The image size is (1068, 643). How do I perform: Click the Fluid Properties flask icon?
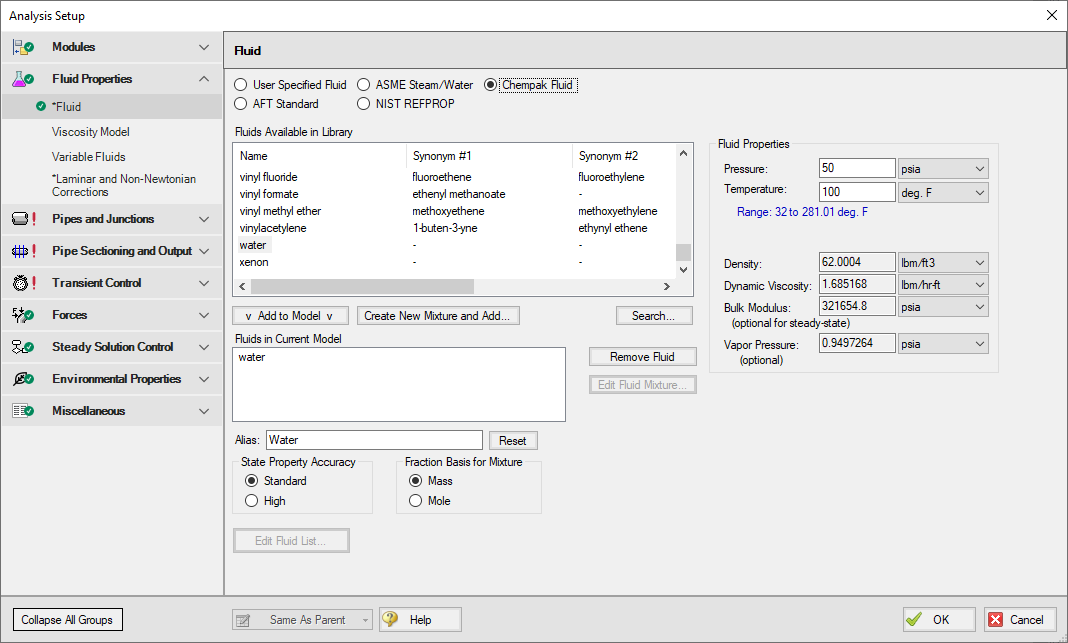click(x=24, y=79)
